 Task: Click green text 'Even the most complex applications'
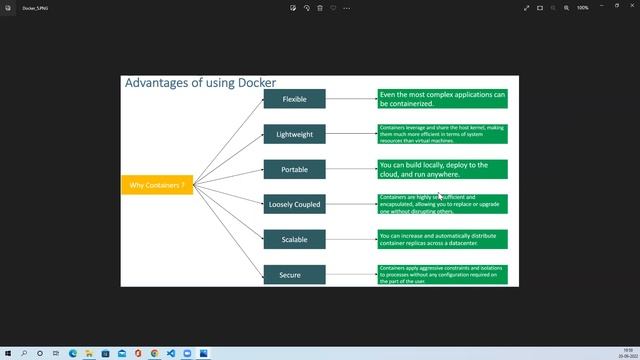(x=442, y=99)
